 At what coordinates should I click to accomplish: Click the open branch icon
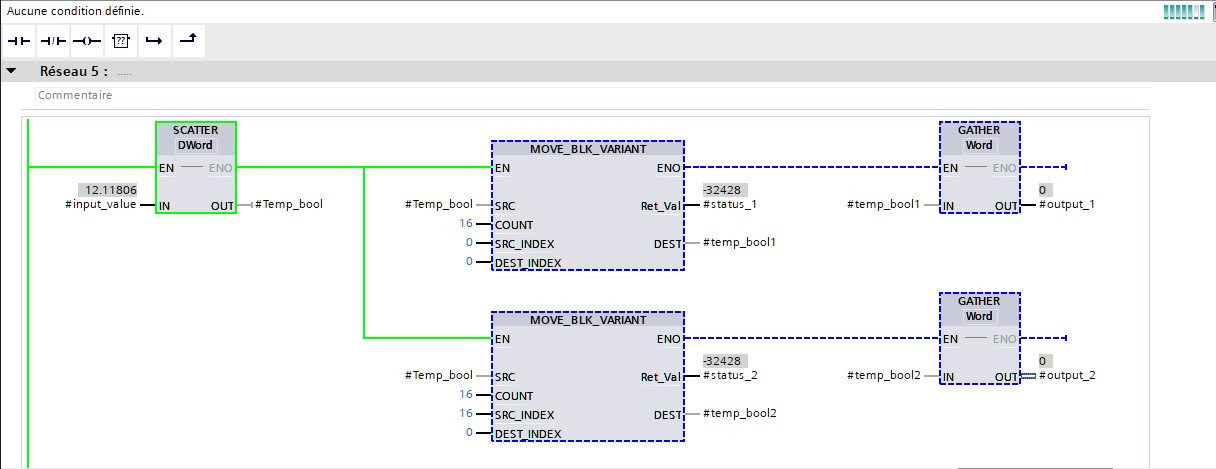click(153, 41)
